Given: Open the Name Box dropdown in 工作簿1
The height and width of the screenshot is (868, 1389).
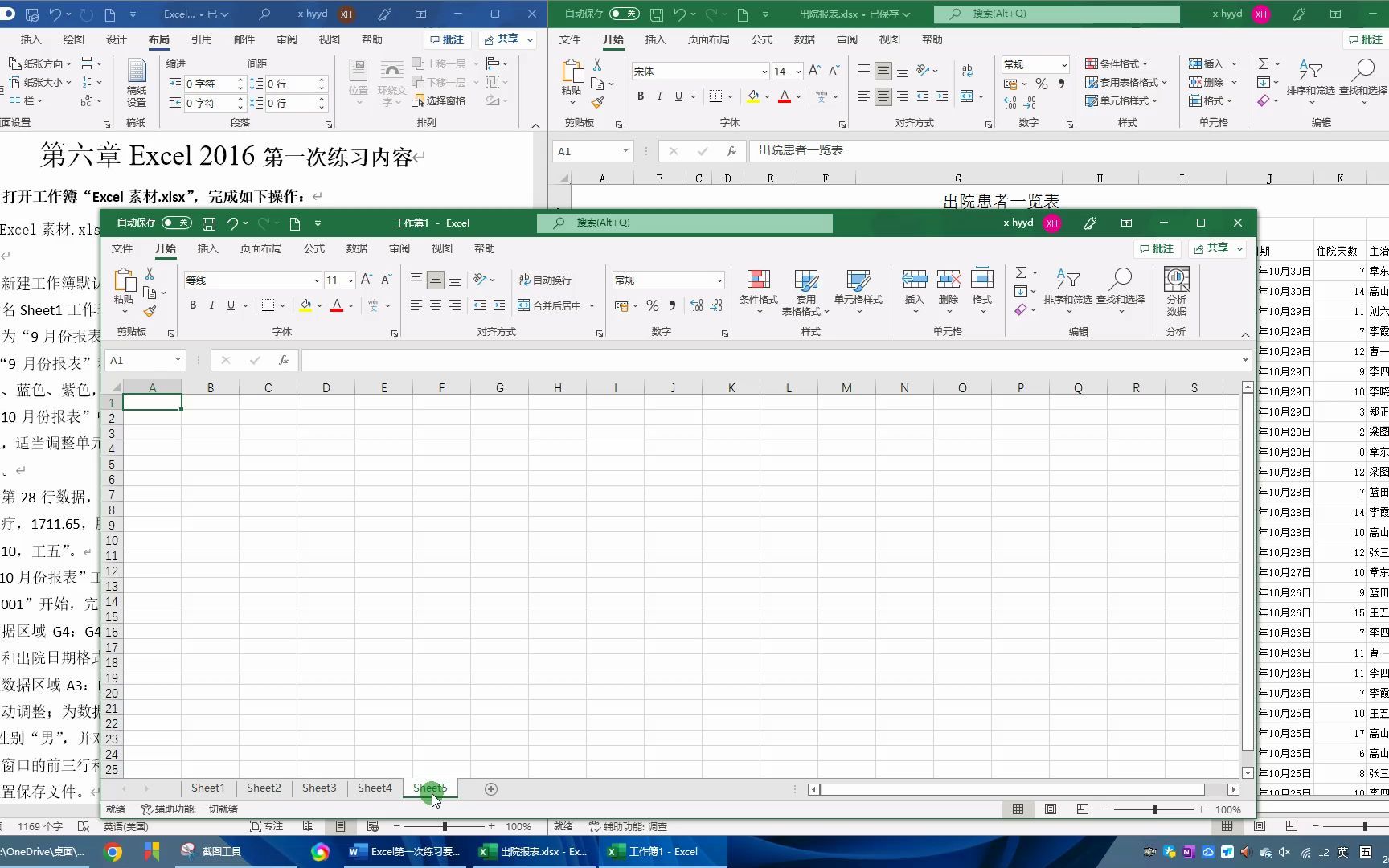Looking at the screenshot, I should tap(178, 360).
